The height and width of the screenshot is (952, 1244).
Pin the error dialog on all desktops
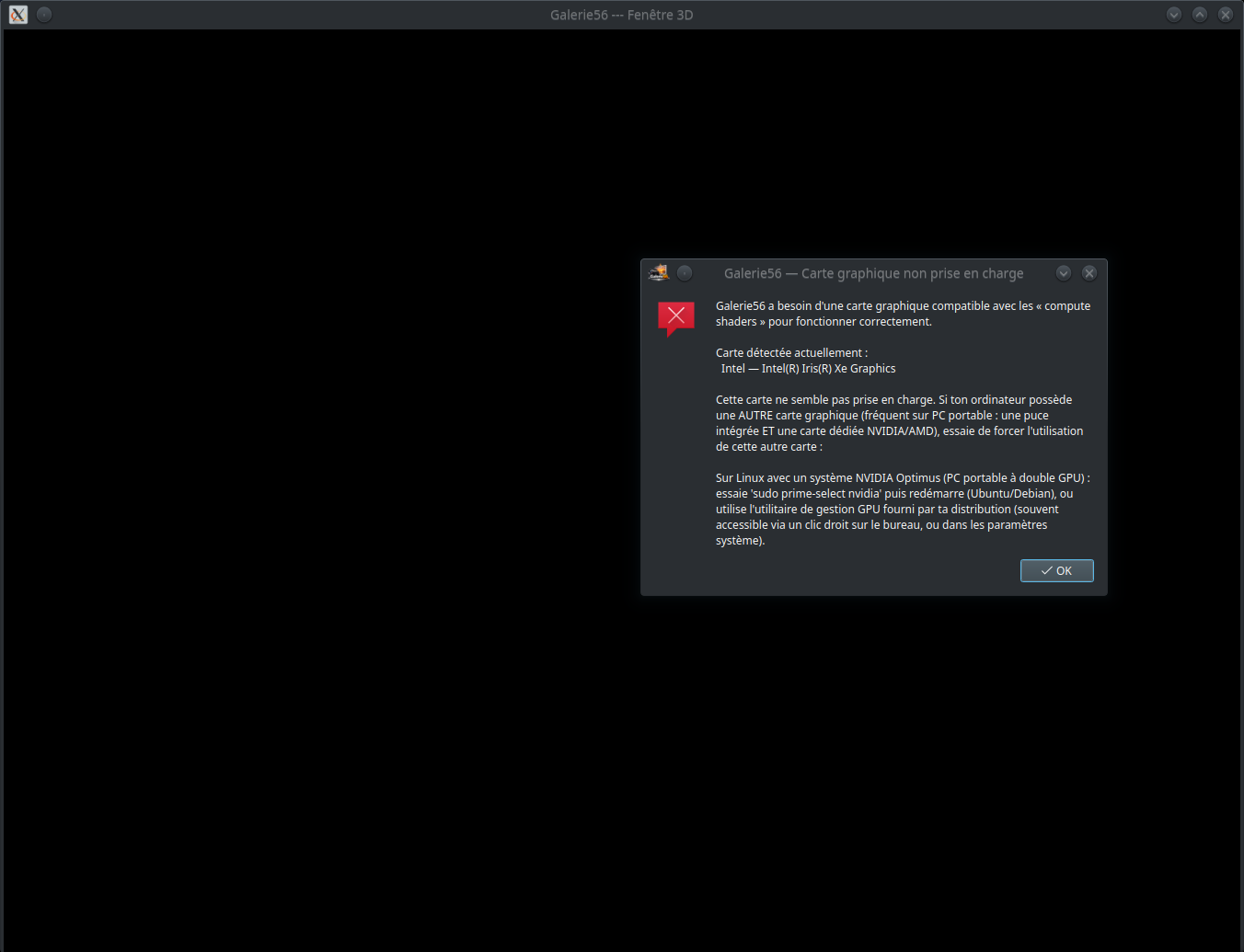685,273
